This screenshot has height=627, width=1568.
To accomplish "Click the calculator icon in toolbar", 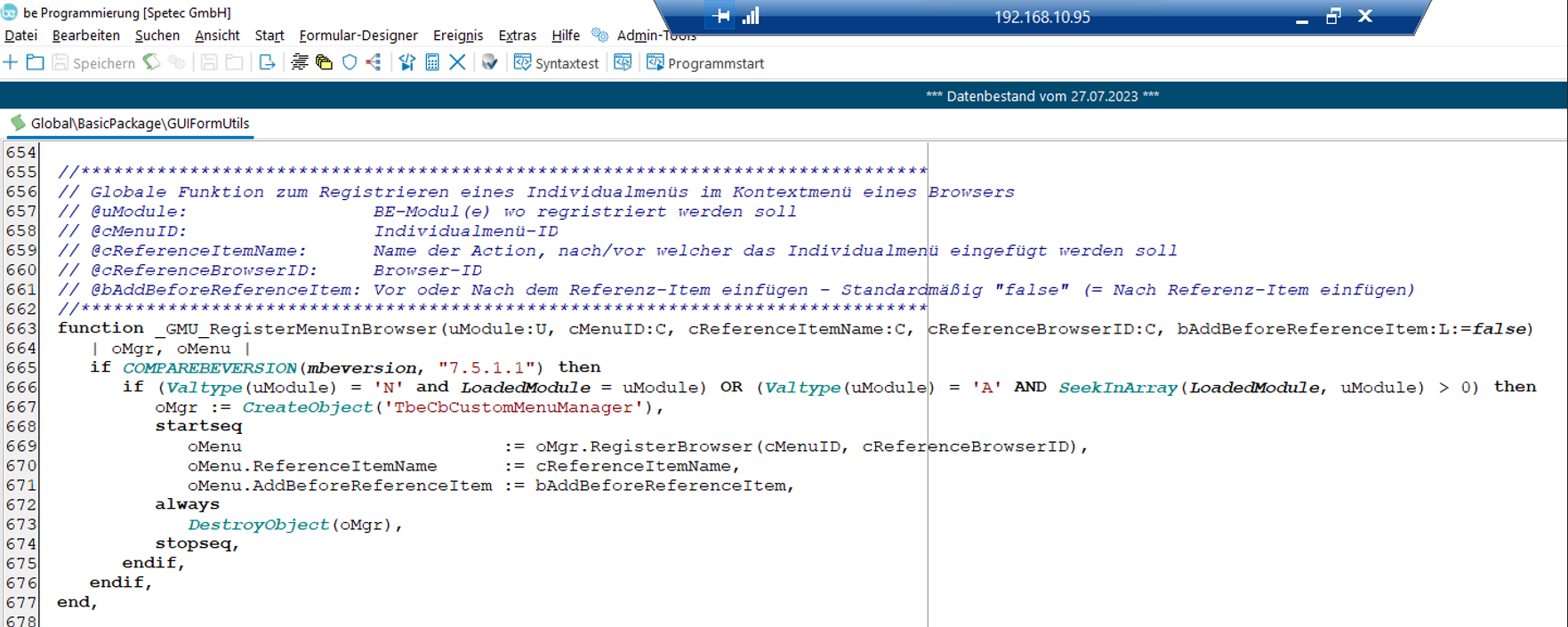I will tap(432, 62).
